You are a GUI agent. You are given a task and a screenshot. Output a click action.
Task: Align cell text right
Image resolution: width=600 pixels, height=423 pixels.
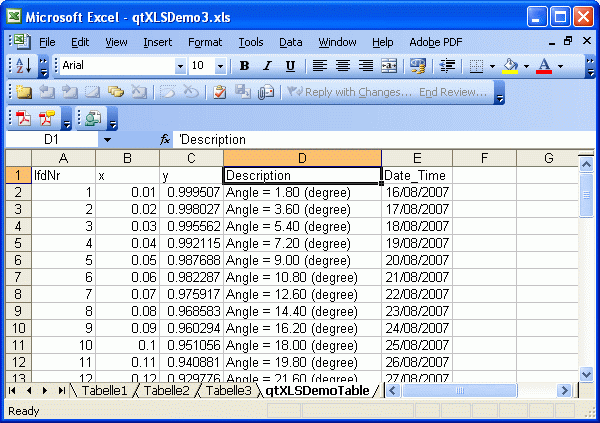pos(365,66)
